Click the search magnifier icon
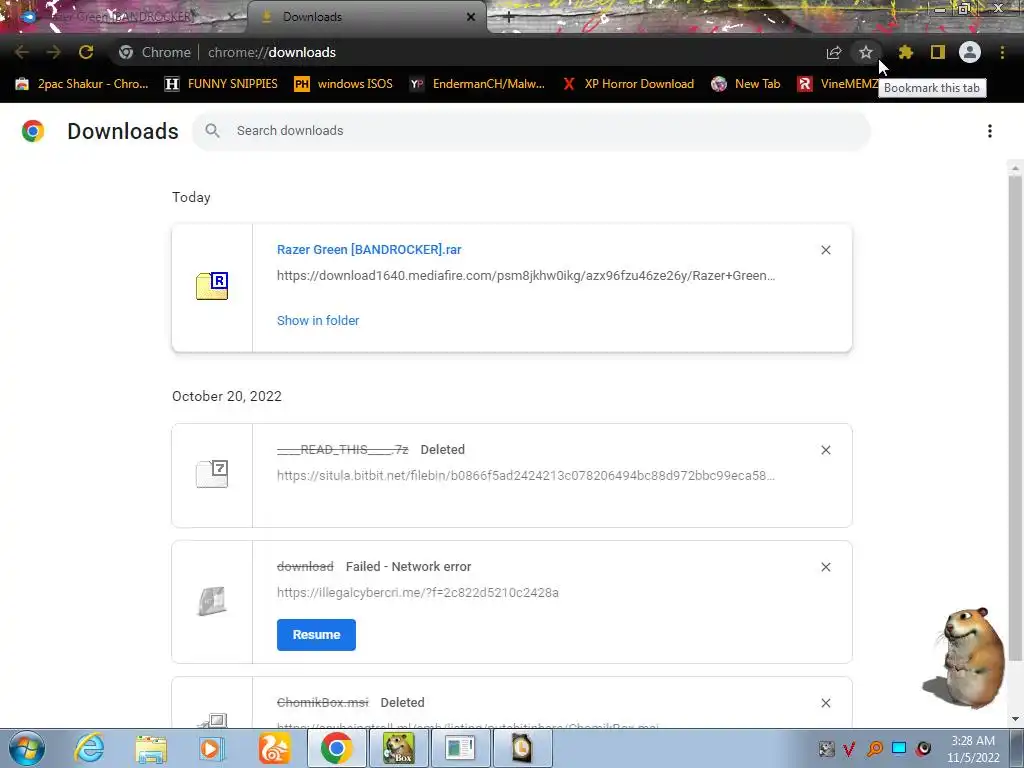The width and height of the screenshot is (1024, 768). (212, 131)
